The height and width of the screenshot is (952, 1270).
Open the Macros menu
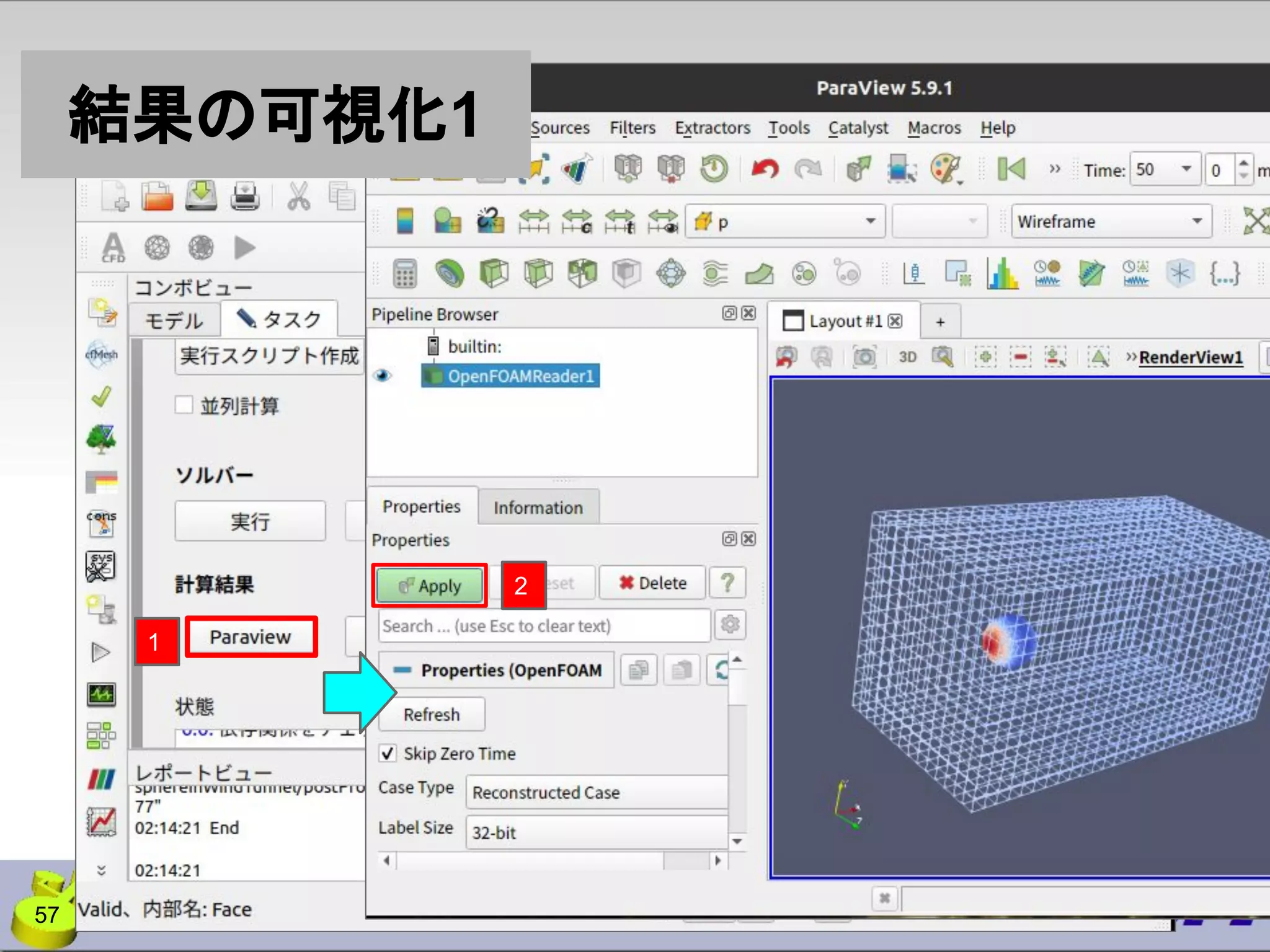tap(934, 128)
